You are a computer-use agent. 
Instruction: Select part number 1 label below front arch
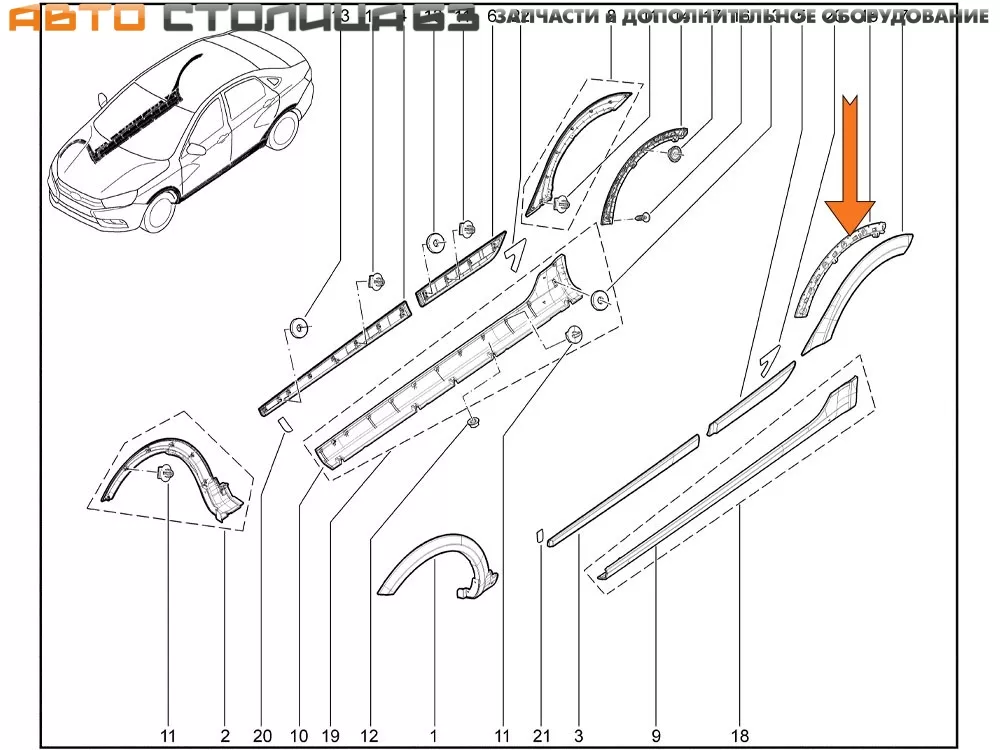433,736
